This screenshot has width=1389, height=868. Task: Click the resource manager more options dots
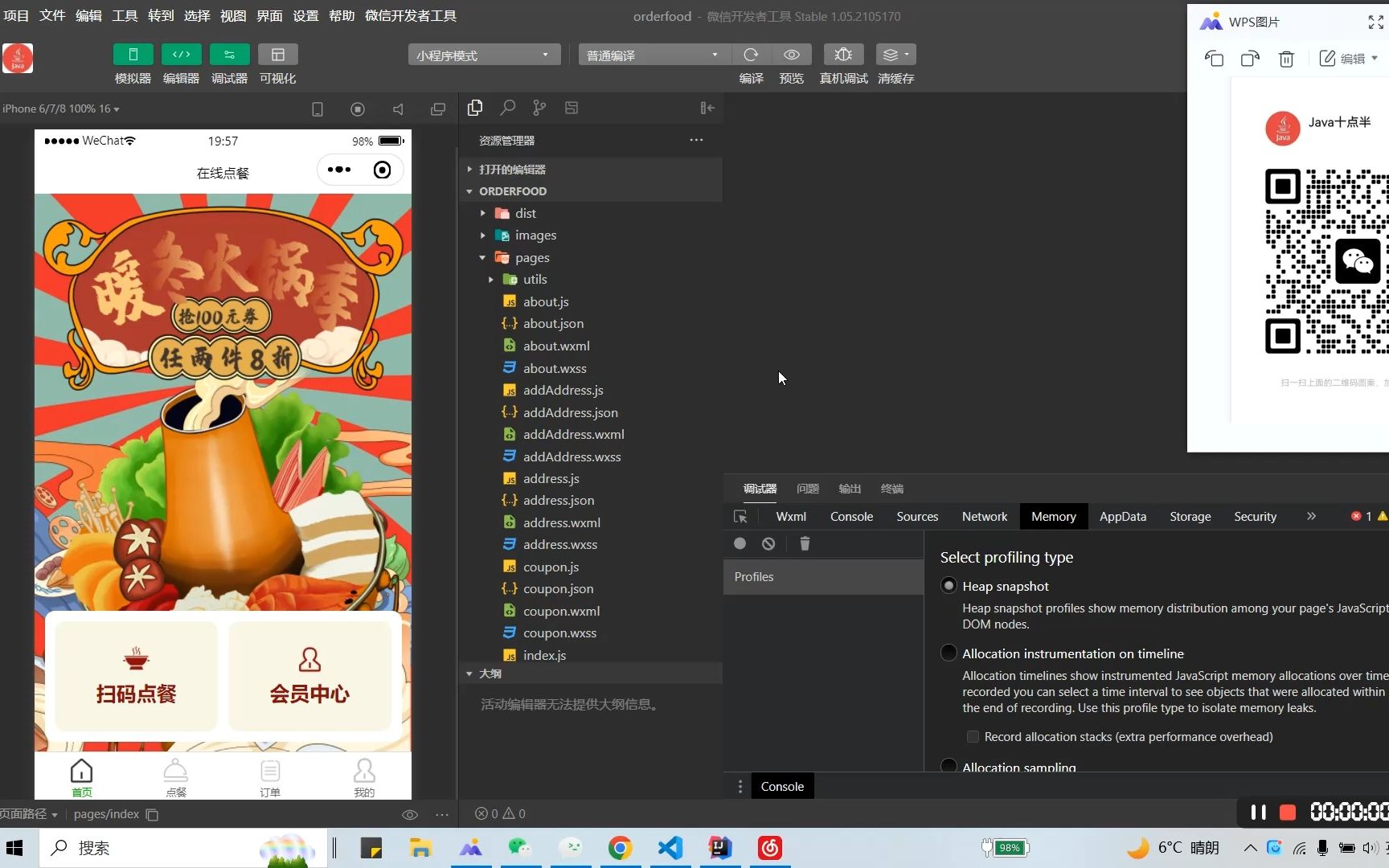click(696, 140)
